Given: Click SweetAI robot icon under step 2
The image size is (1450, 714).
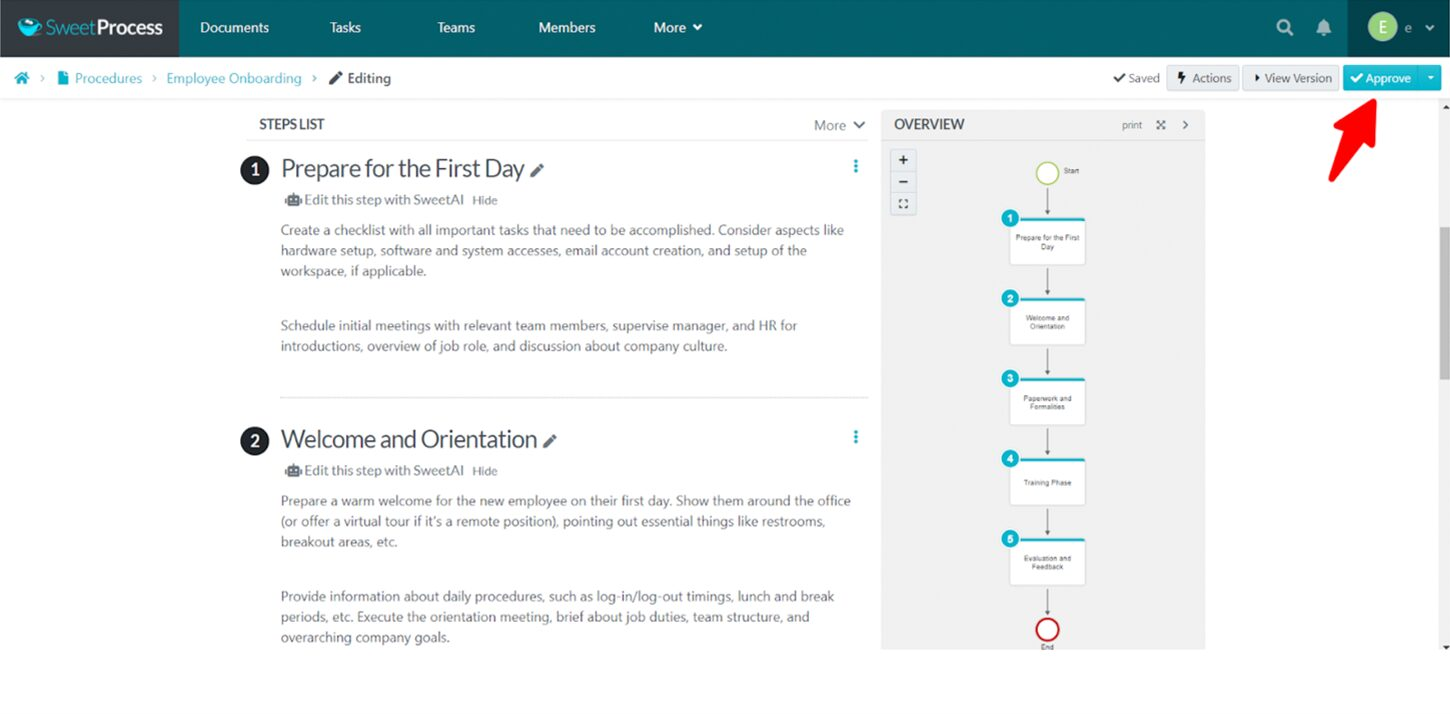Looking at the screenshot, I should click(x=292, y=470).
